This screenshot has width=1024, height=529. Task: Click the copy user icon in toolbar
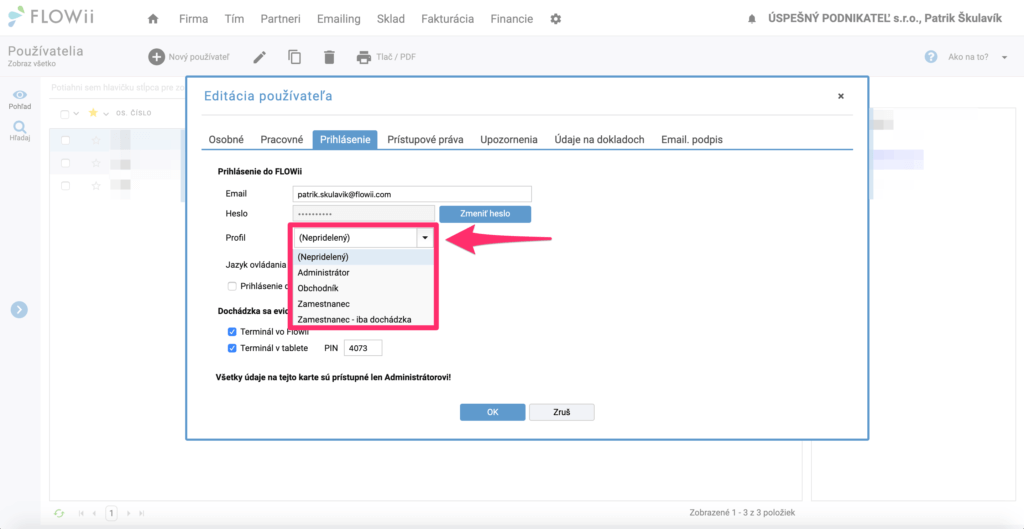coord(295,57)
